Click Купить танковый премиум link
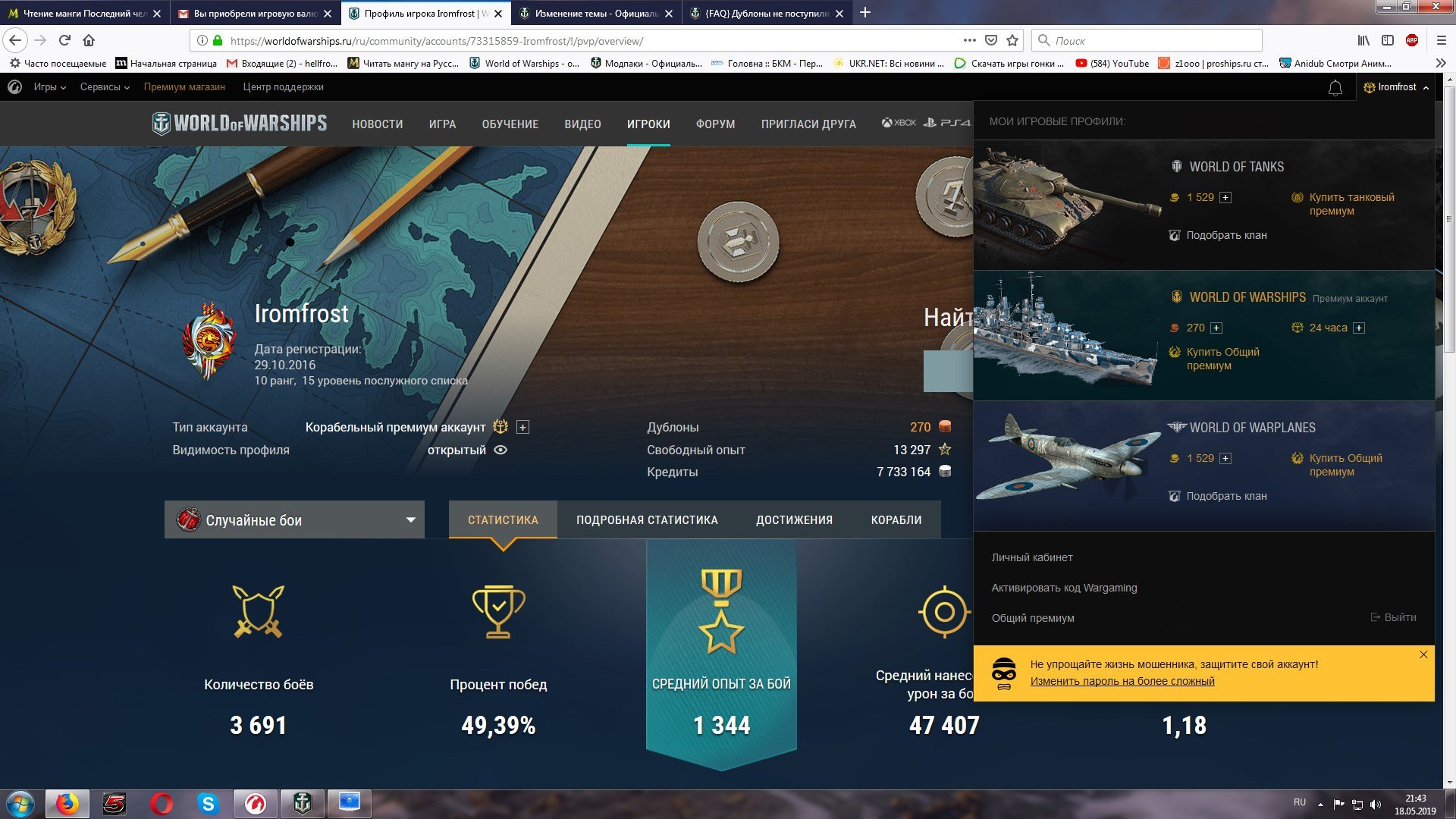1456x819 pixels. [x=1351, y=204]
